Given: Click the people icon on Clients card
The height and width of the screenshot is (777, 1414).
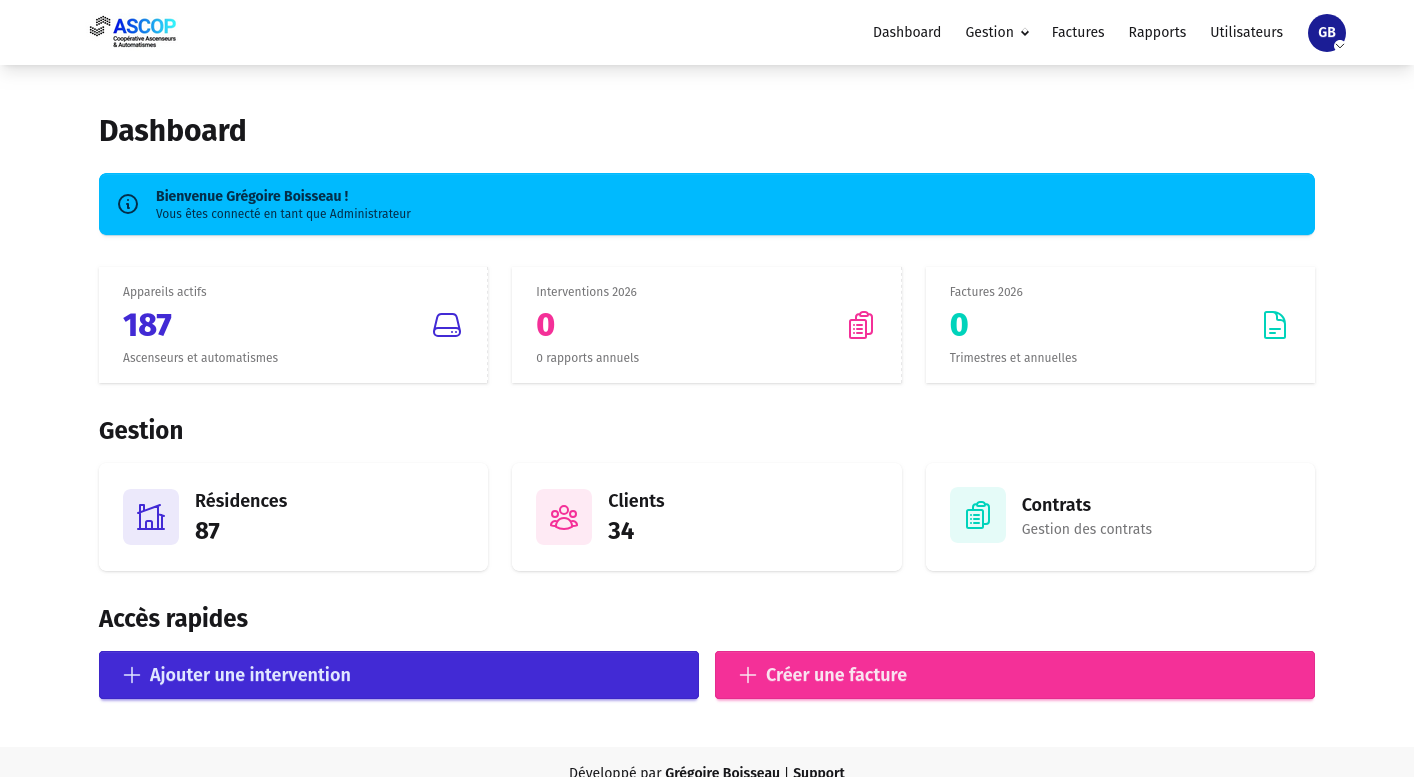Looking at the screenshot, I should (564, 517).
